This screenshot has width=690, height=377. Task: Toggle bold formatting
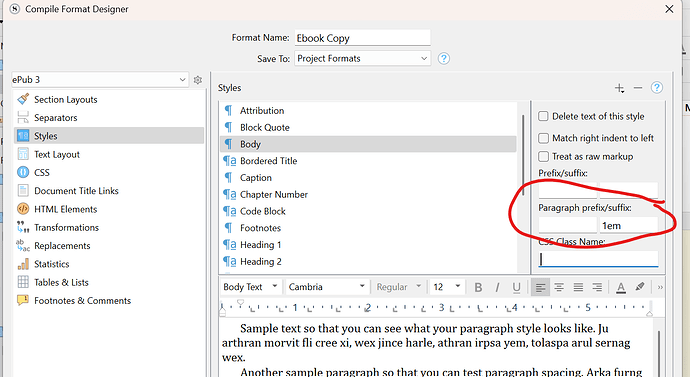pos(478,287)
